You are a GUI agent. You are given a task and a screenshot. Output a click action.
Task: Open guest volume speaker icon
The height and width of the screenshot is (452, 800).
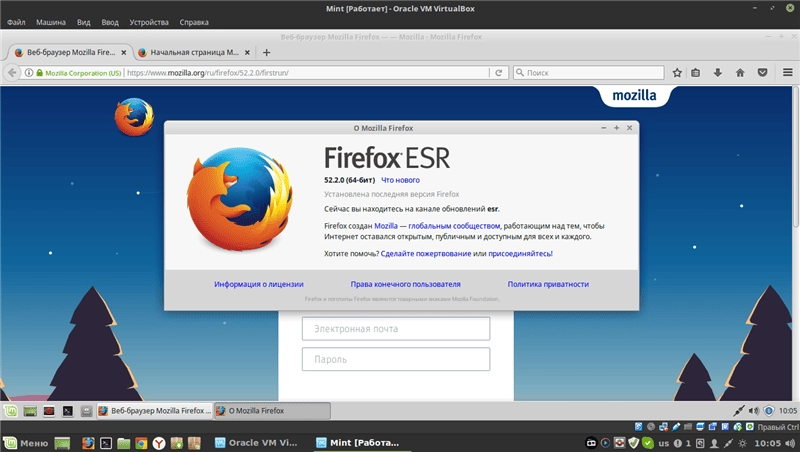click(x=754, y=410)
